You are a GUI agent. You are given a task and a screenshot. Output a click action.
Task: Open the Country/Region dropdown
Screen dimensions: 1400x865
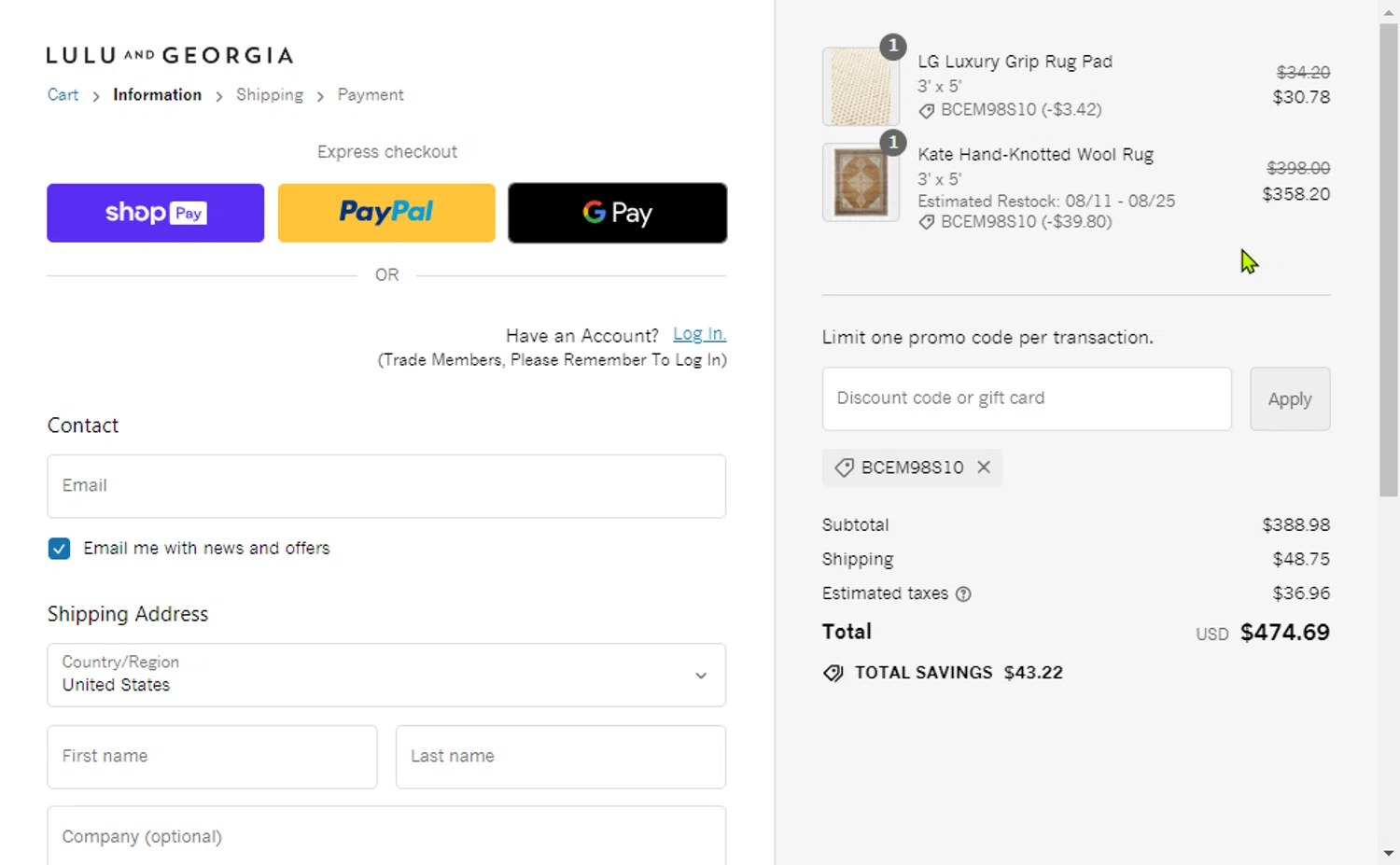click(386, 675)
